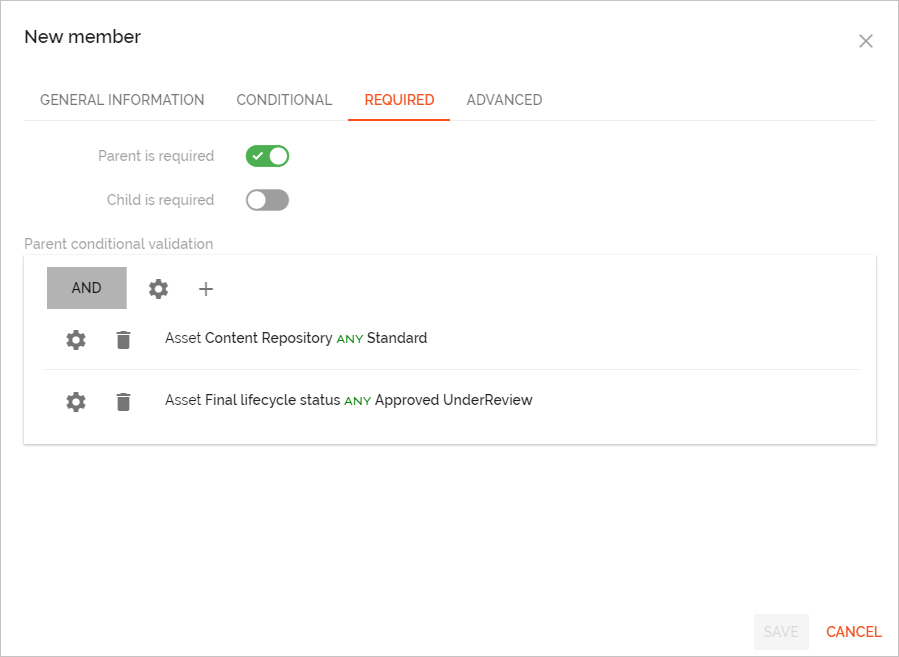The width and height of the screenshot is (899, 657).
Task: Delete the Content Repository condition
Action: [x=123, y=339]
